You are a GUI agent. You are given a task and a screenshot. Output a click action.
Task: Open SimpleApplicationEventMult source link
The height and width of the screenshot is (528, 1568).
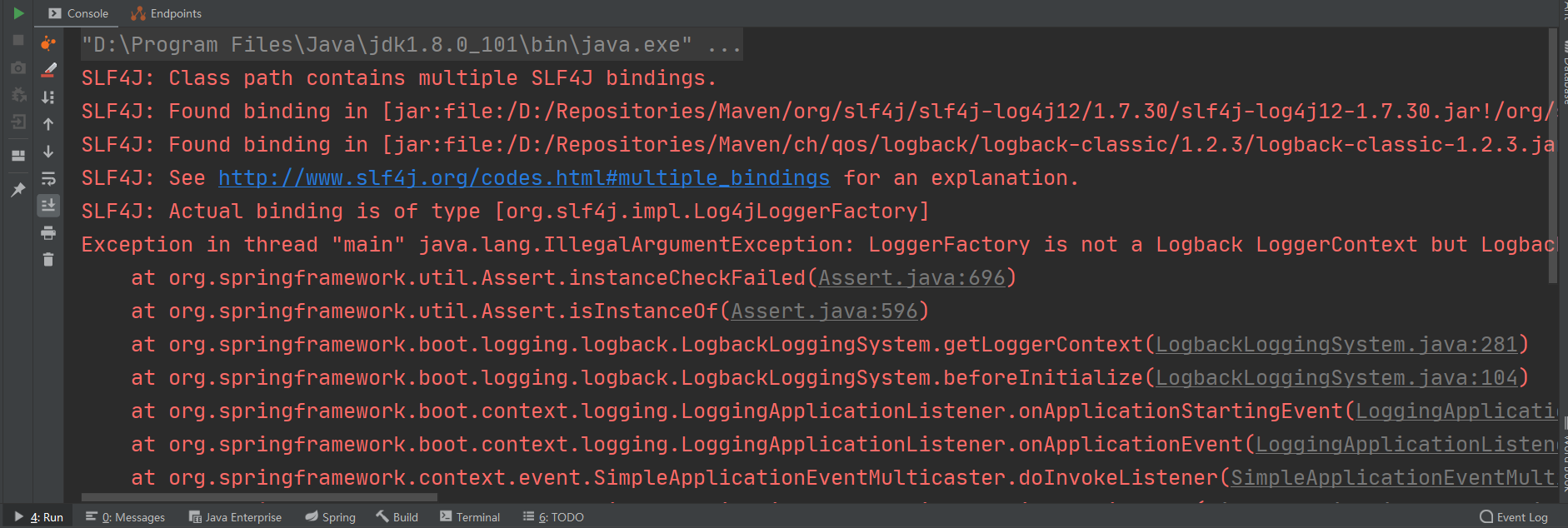1393,478
